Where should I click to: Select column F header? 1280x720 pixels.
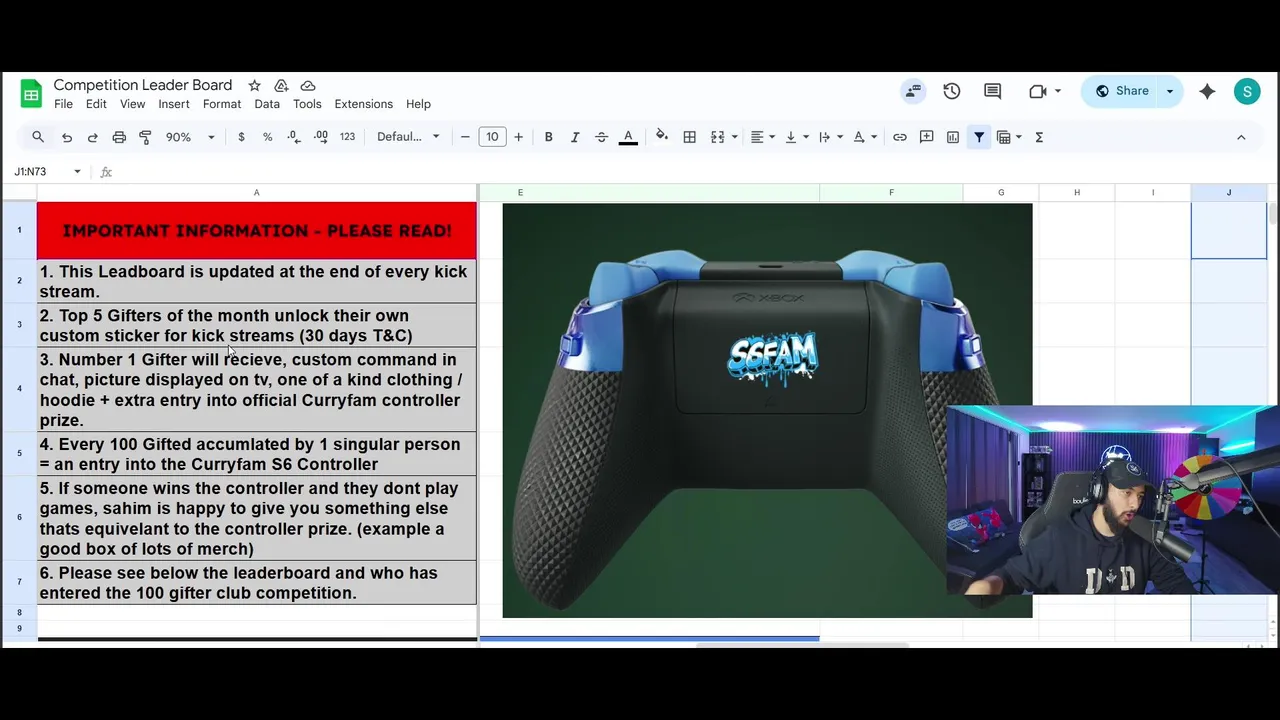pos(891,192)
